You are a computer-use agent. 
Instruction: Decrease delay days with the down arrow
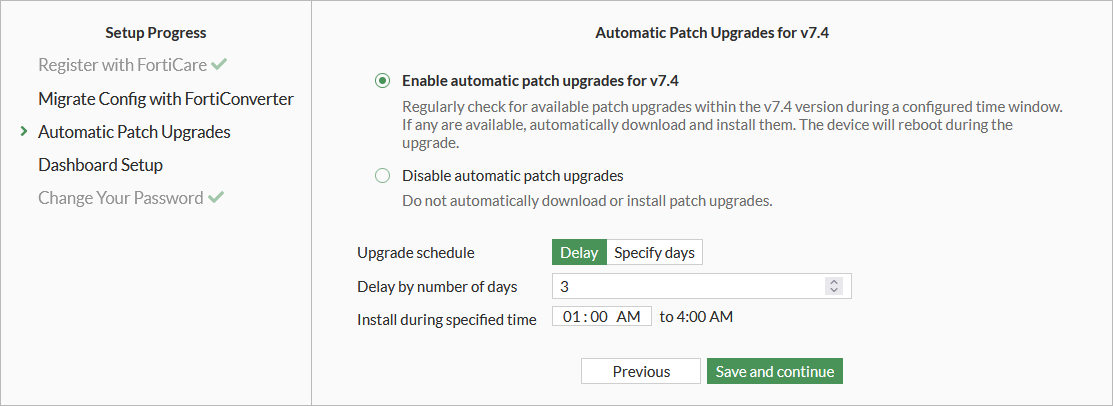click(x=834, y=291)
